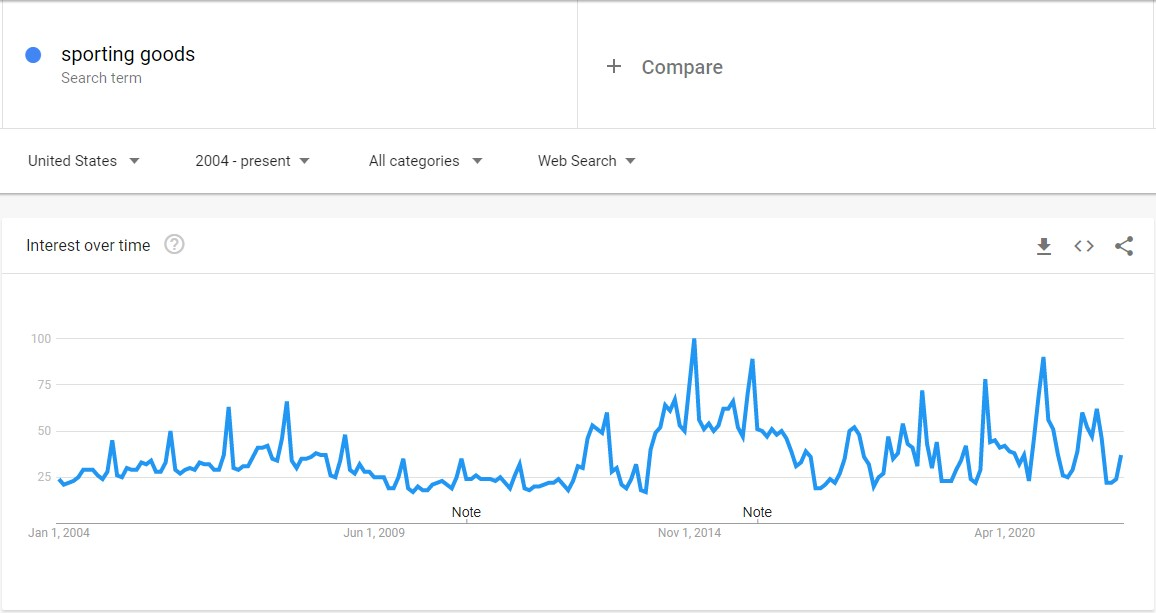The image size is (1156, 613).
Task: Click the Jan 1, 2004 axis label
Action: point(59,533)
